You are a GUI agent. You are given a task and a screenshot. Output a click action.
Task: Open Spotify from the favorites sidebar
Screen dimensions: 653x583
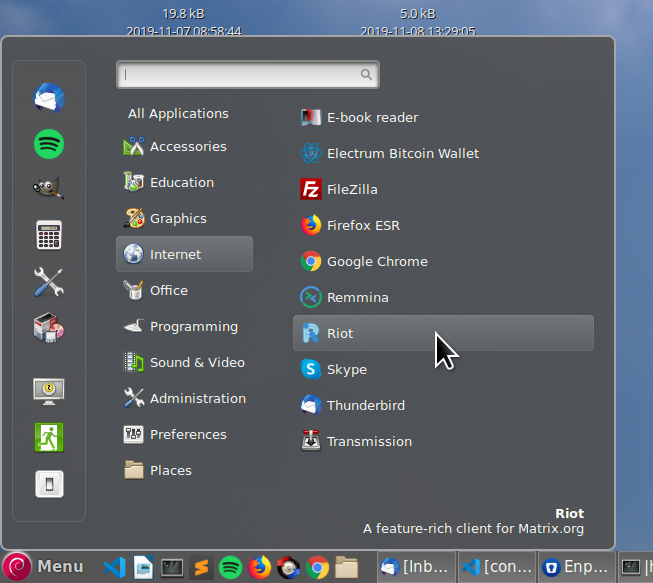coord(49,144)
